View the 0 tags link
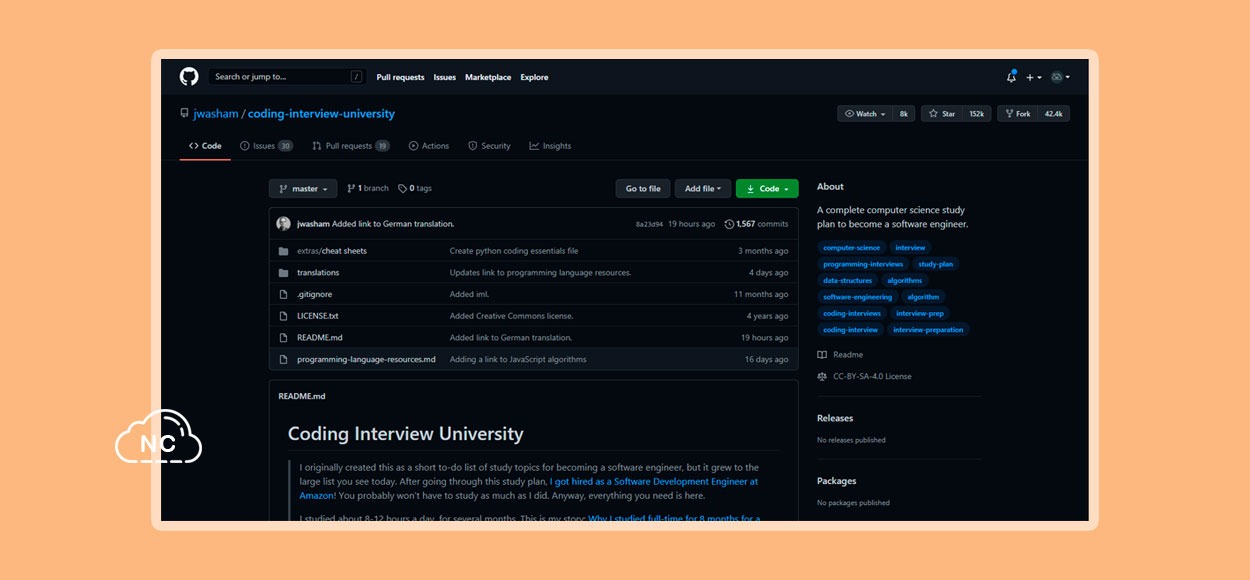Viewport: 1250px width, 580px height. click(x=415, y=189)
